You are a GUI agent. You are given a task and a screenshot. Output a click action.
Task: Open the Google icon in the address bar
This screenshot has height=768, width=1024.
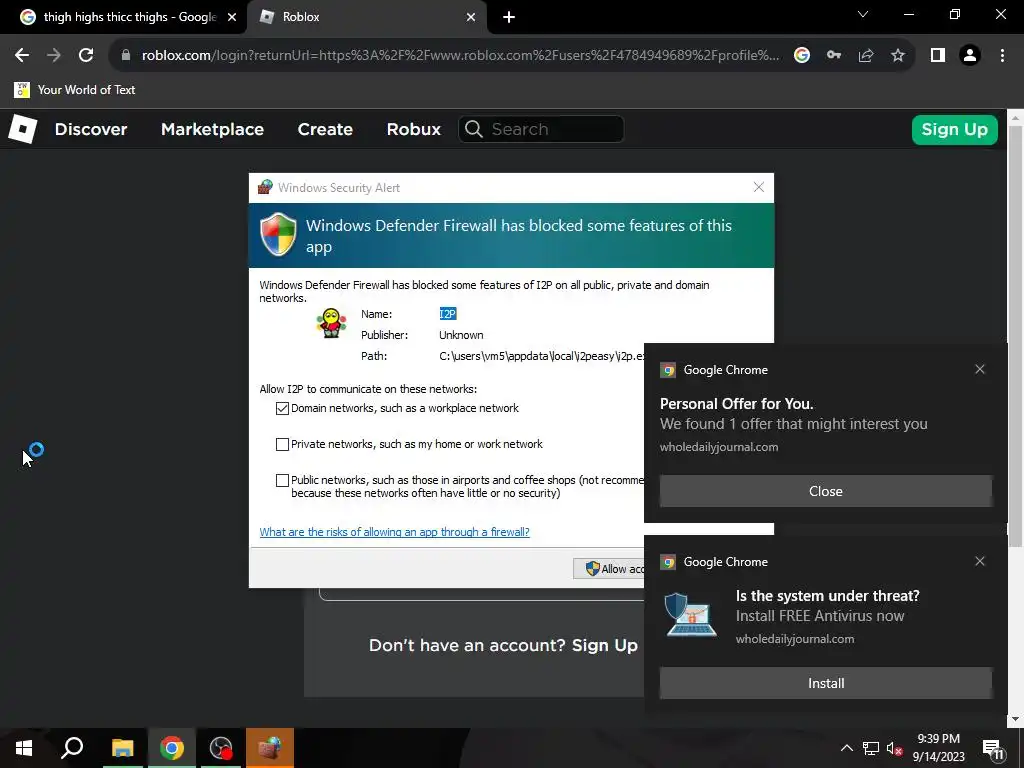(802, 56)
